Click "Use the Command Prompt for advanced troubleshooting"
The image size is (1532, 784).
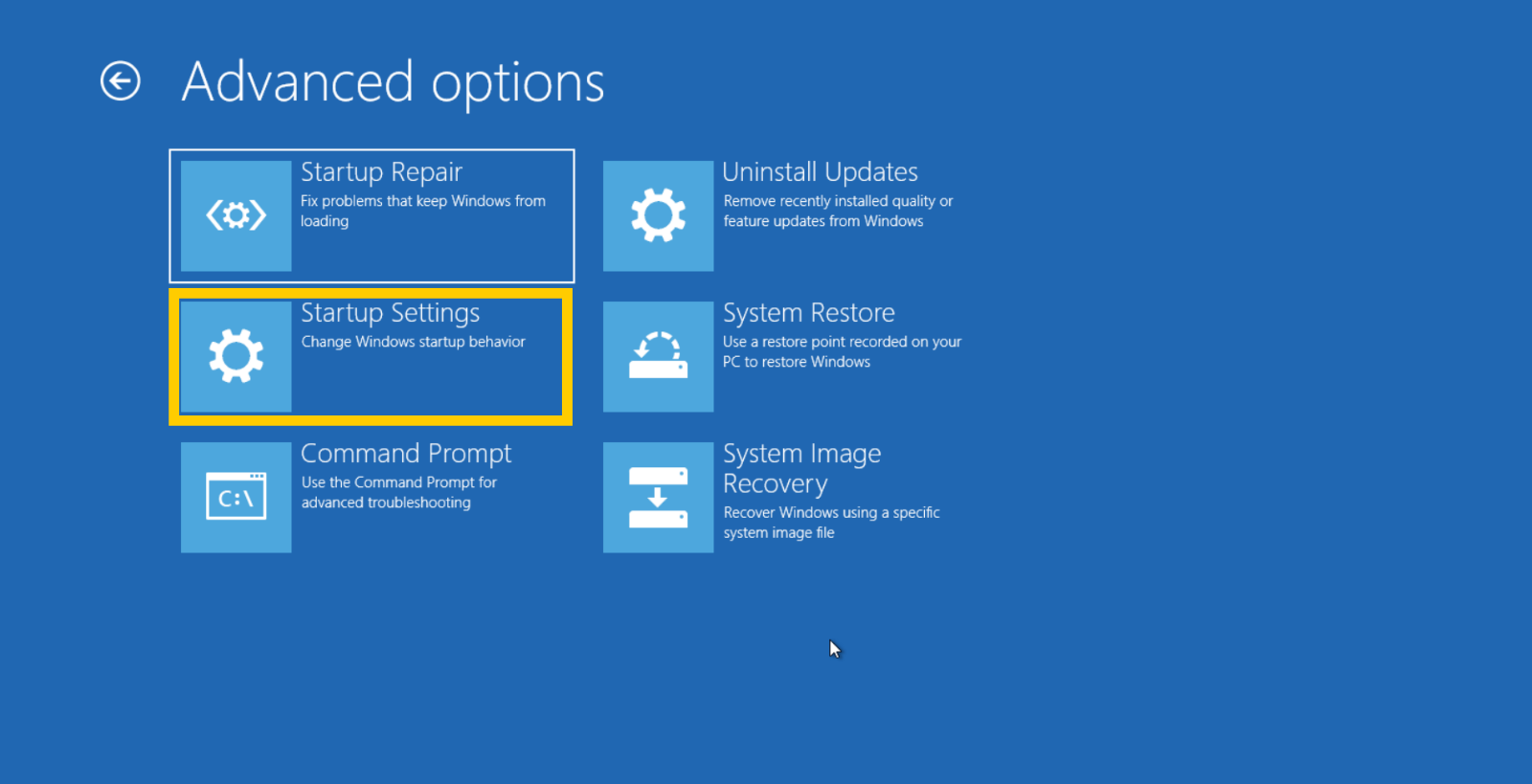pyautogui.click(x=399, y=492)
